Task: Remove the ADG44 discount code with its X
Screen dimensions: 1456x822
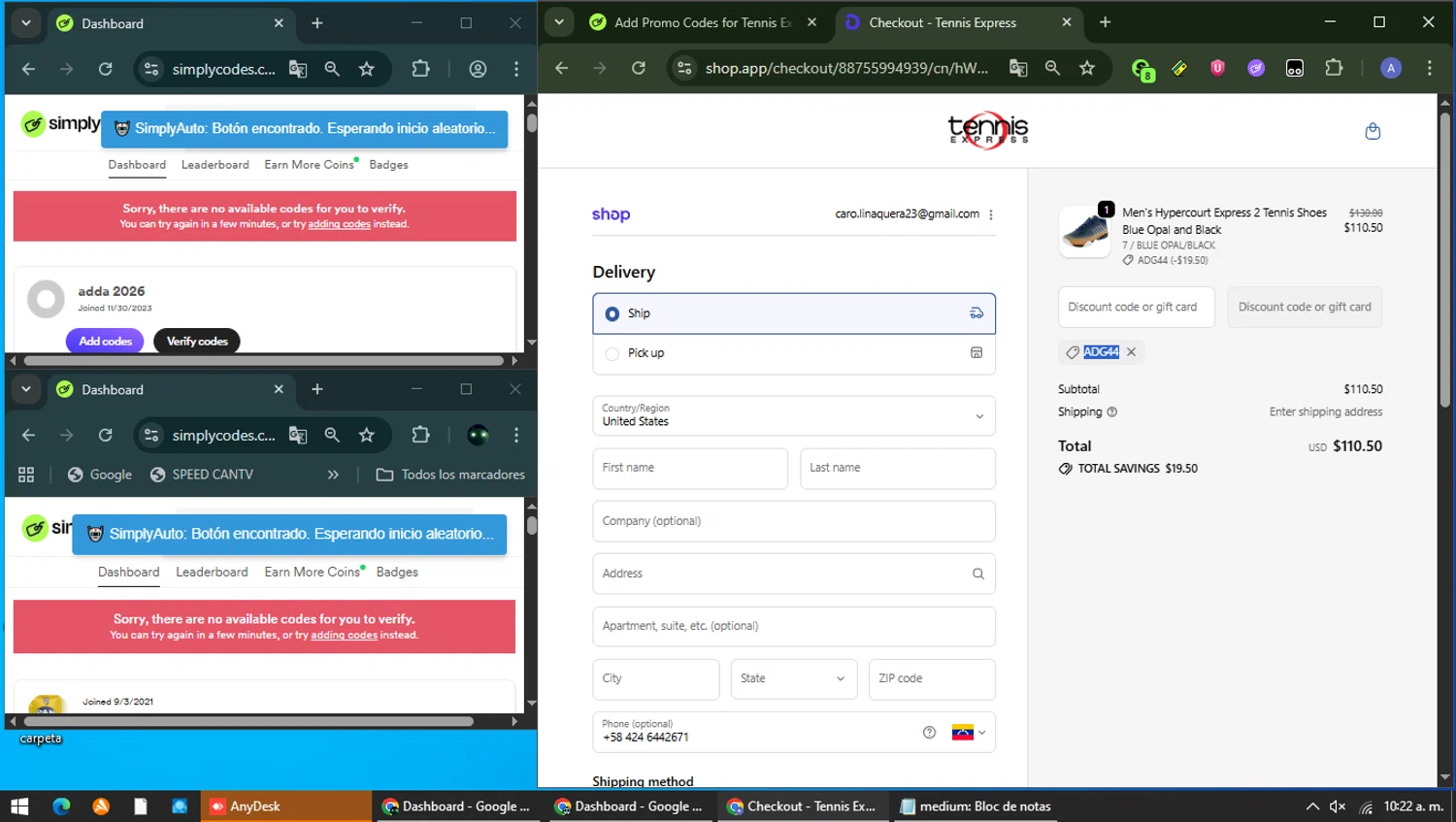Action: (x=1131, y=352)
